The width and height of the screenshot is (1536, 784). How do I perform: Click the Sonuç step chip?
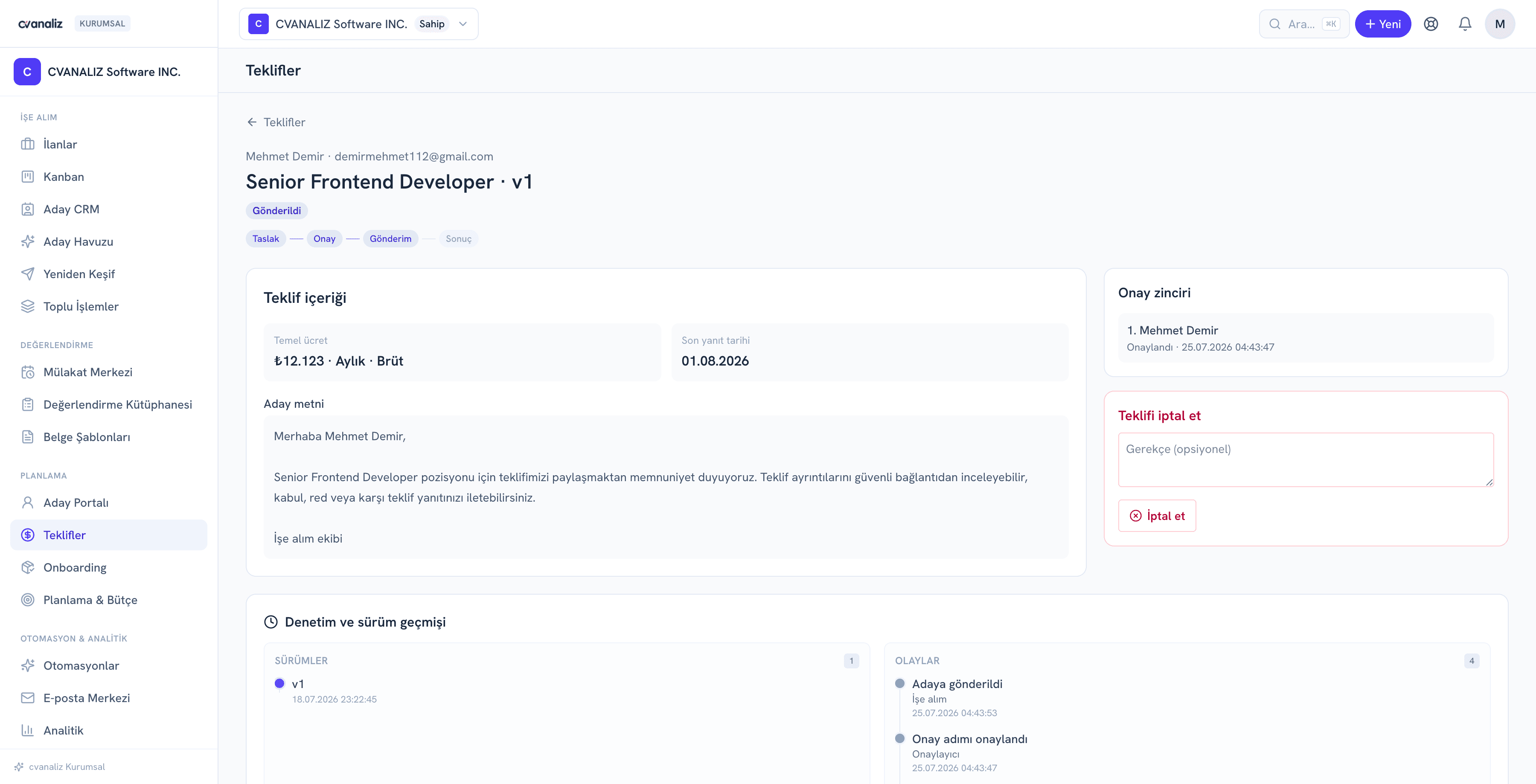pyautogui.click(x=459, y=238)
